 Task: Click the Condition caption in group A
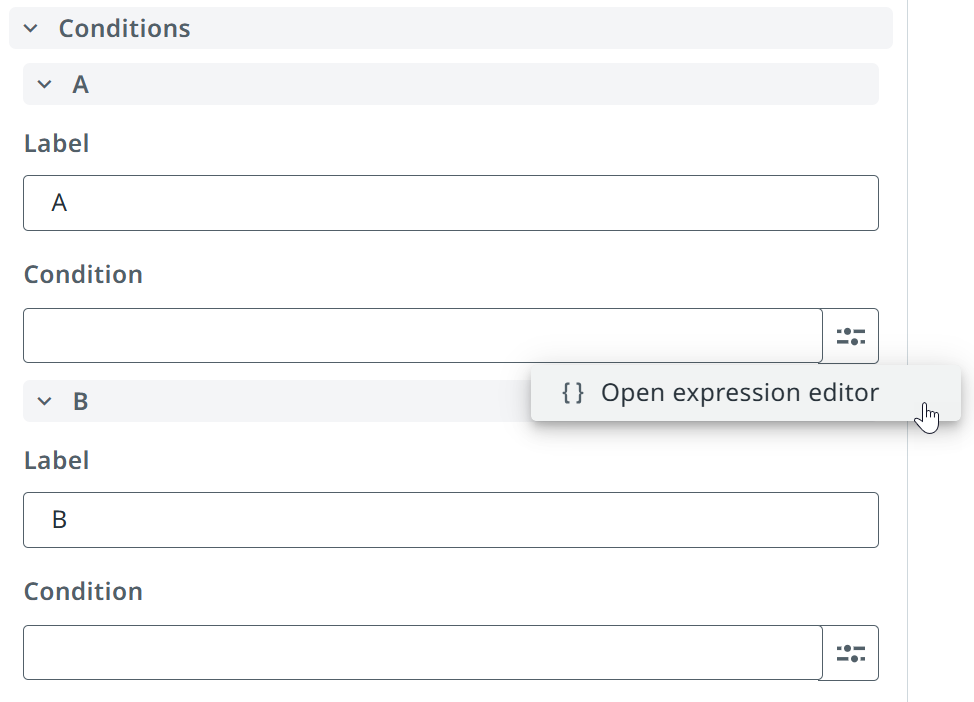(x=83, y=275)
